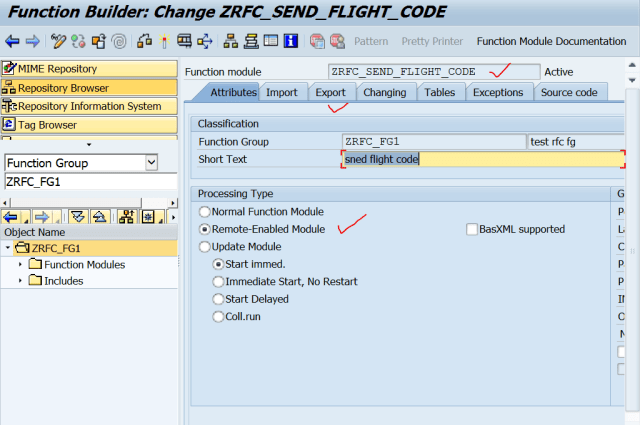The width and height of the screenshot is (640, 425).
Task: Select Start Delayed radio option
Action: tap(218, 299)
